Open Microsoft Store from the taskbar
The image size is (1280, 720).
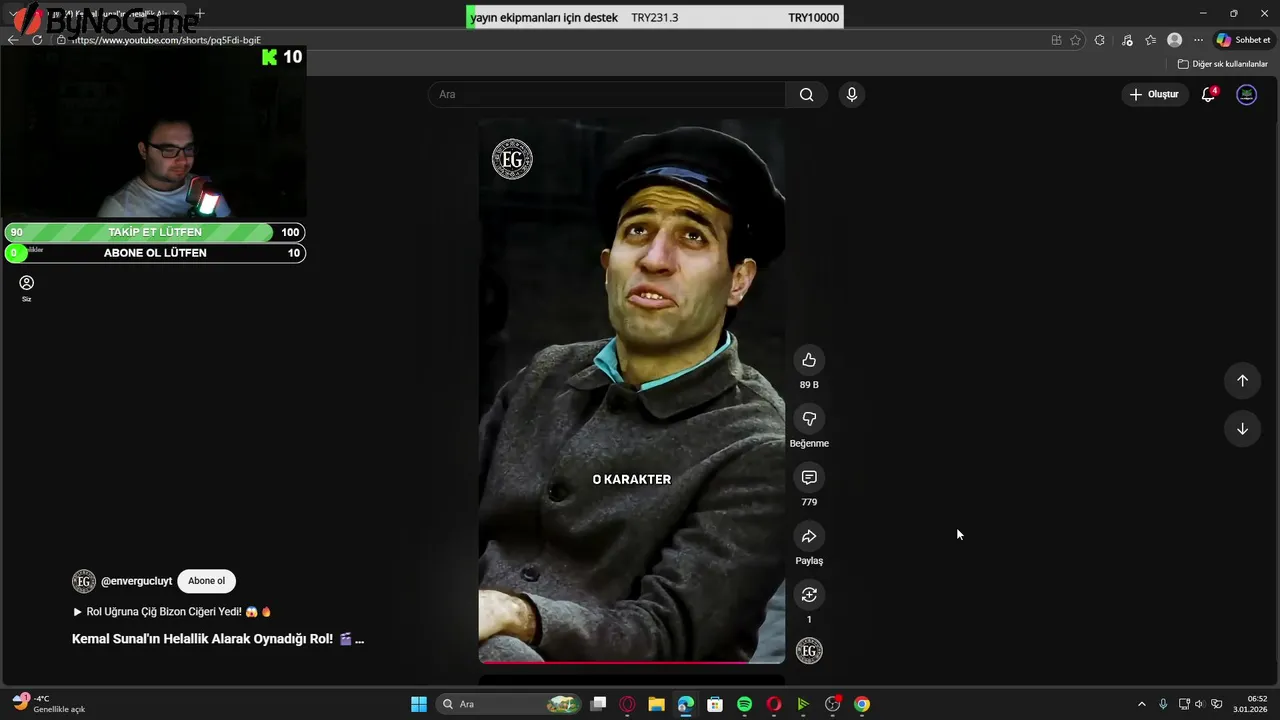(715, 704)
